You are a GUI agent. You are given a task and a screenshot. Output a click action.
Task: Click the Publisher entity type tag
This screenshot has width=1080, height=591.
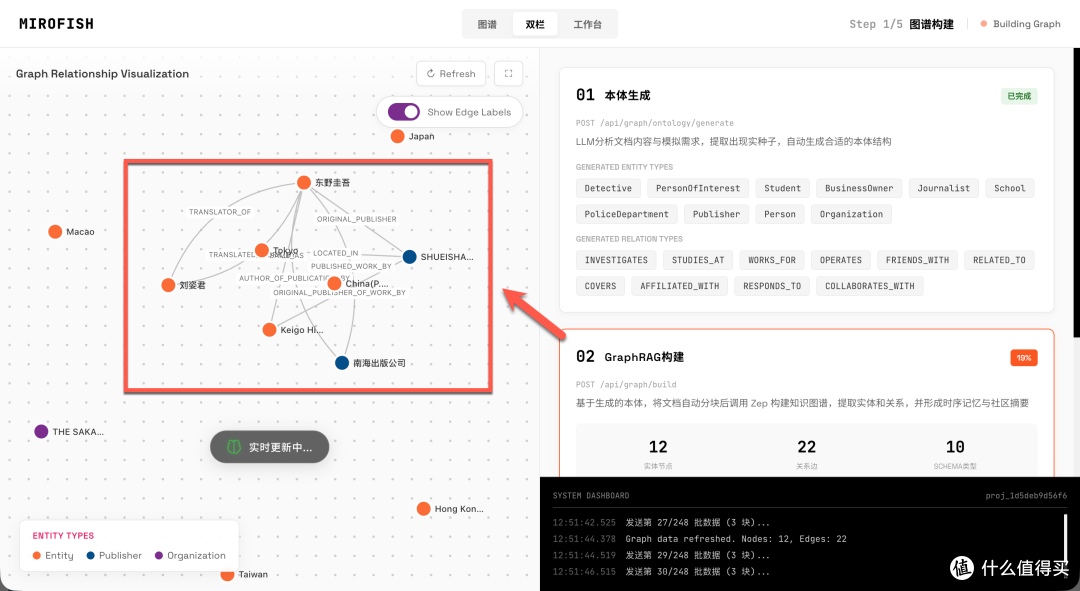[x=716, y=214]
